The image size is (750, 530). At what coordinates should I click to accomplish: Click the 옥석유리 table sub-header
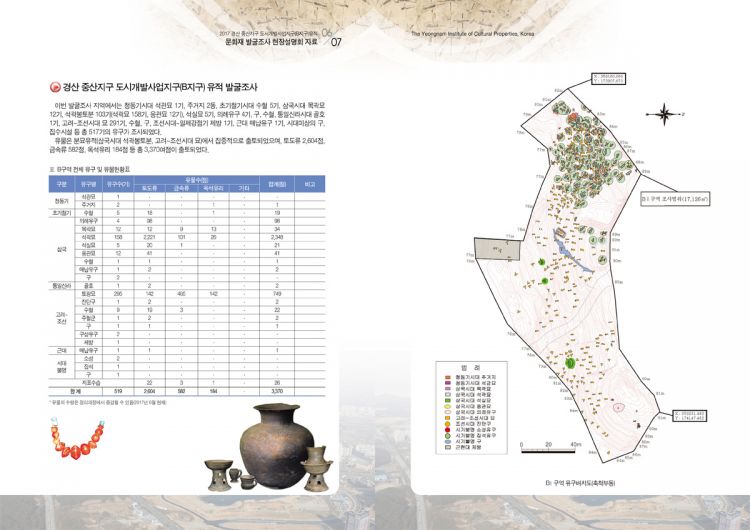point(213,188)
